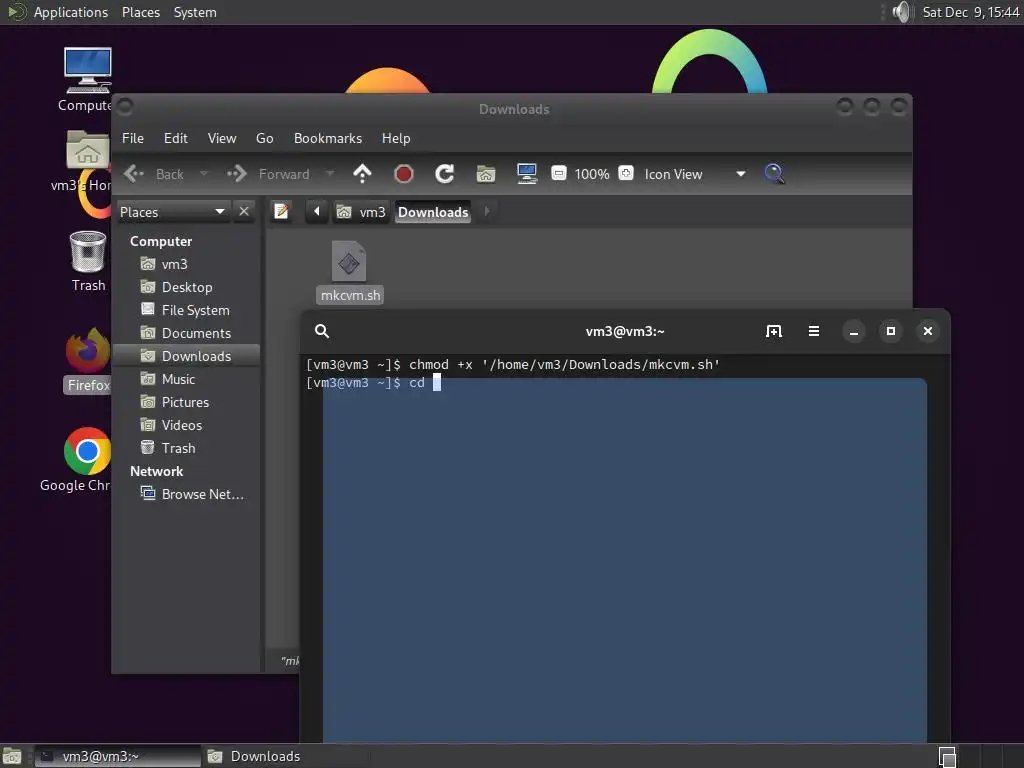
Task: Click the Forward arrow in file manager
Action: 236,174
